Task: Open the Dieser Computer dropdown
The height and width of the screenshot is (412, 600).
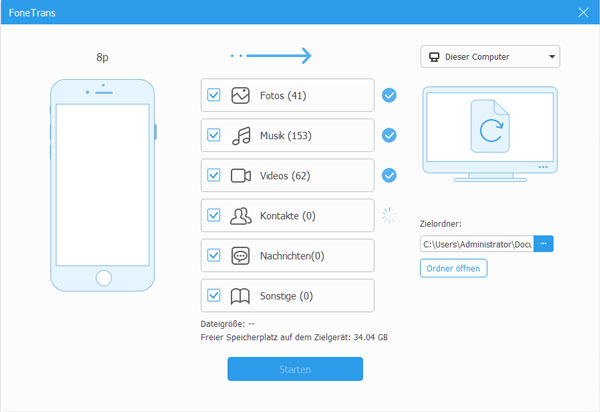Action: (x=489, y=57)
